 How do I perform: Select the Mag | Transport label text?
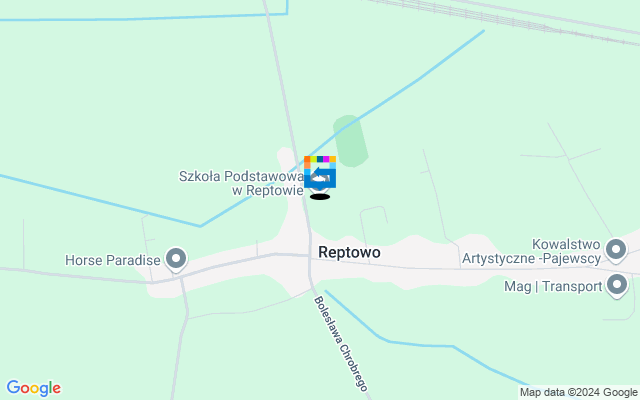553,287
